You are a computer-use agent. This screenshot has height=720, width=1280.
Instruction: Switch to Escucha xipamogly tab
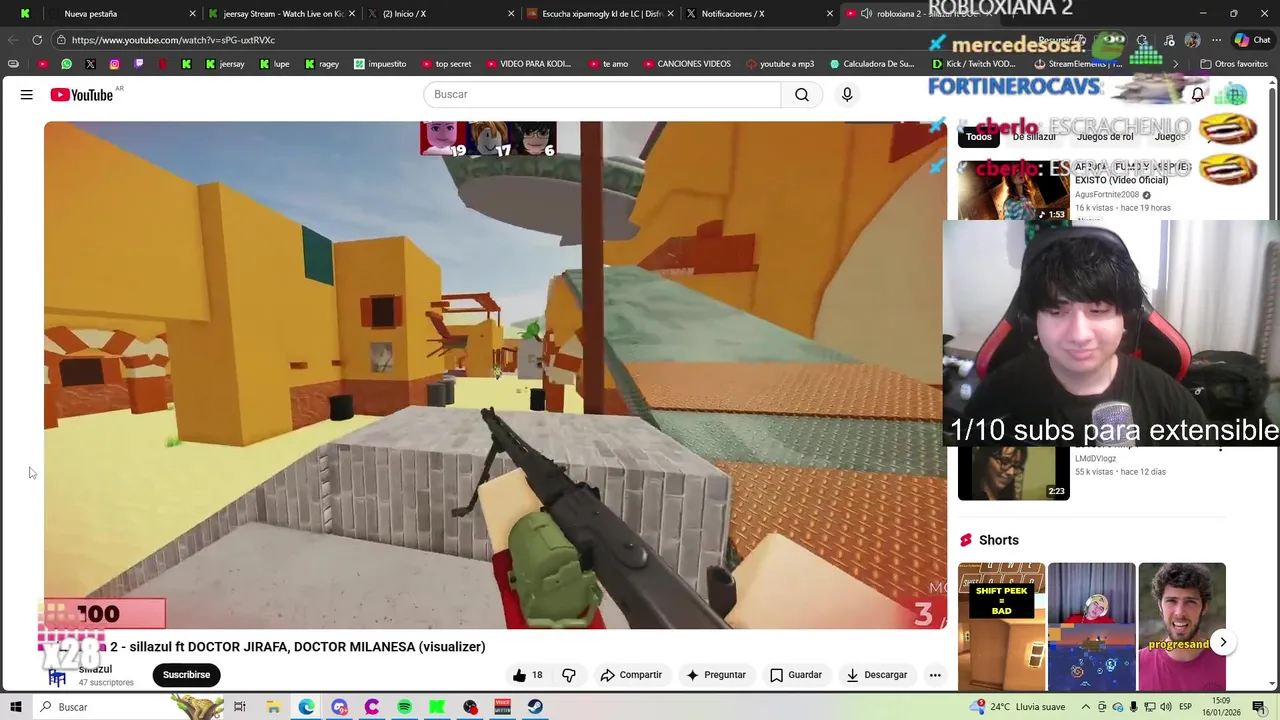point(598,14)
